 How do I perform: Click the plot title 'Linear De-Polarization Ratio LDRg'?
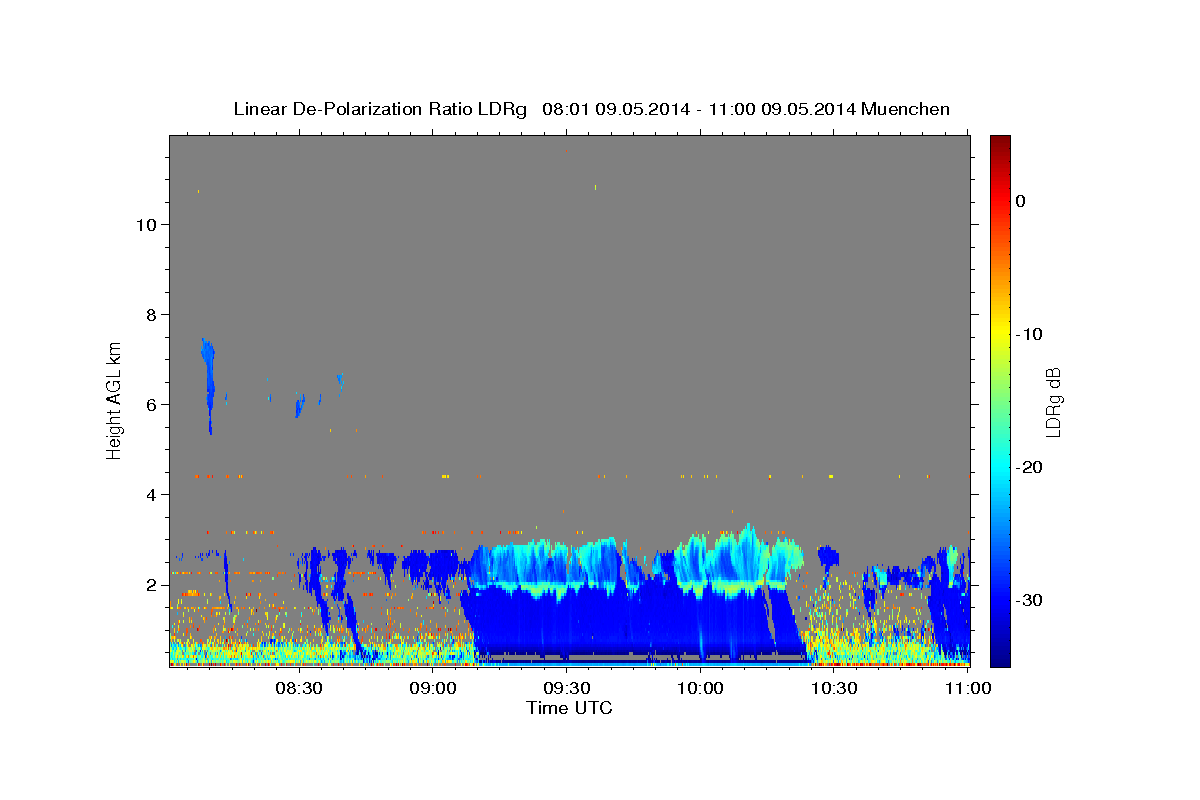(379, 109)
